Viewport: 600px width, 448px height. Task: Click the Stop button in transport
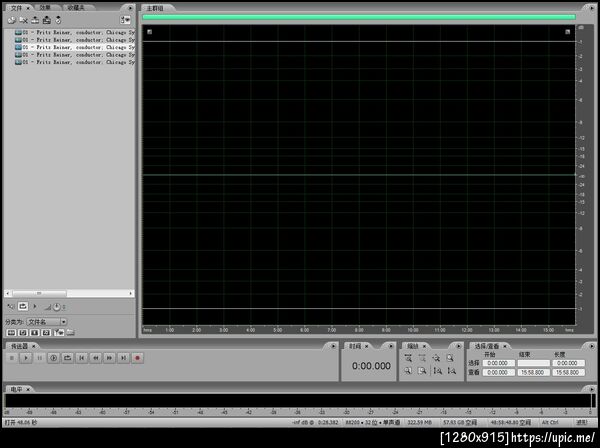point(12,358)
